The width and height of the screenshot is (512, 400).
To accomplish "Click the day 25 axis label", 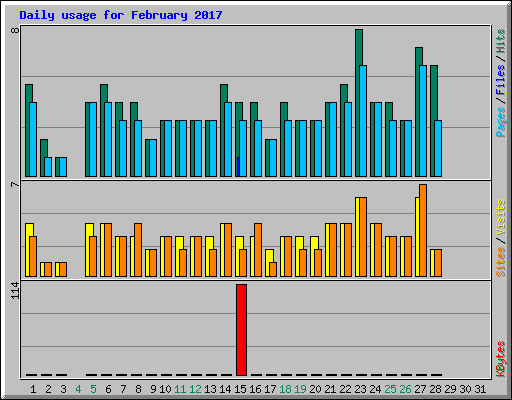I will (x=390, y=389).
